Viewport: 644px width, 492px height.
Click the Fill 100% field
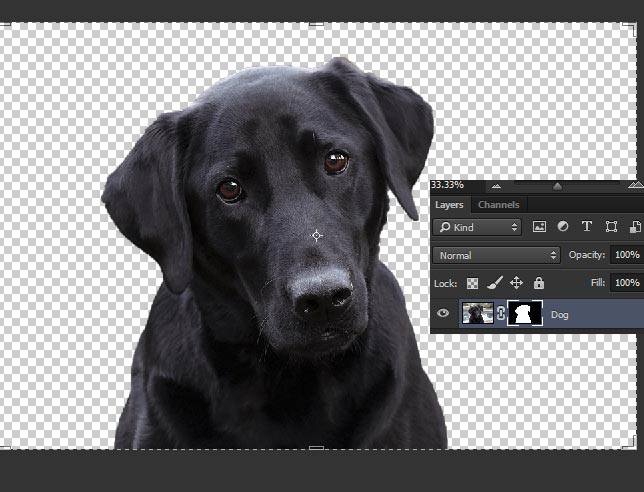point(627,283)
